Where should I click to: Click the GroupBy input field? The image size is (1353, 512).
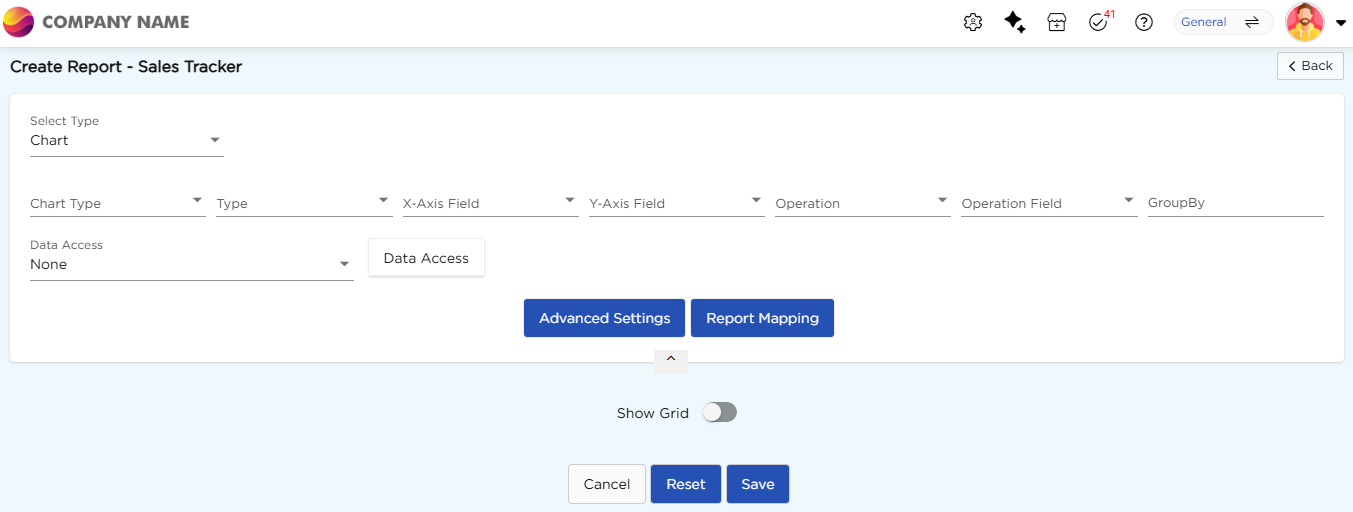click(x=1235, y=203)
